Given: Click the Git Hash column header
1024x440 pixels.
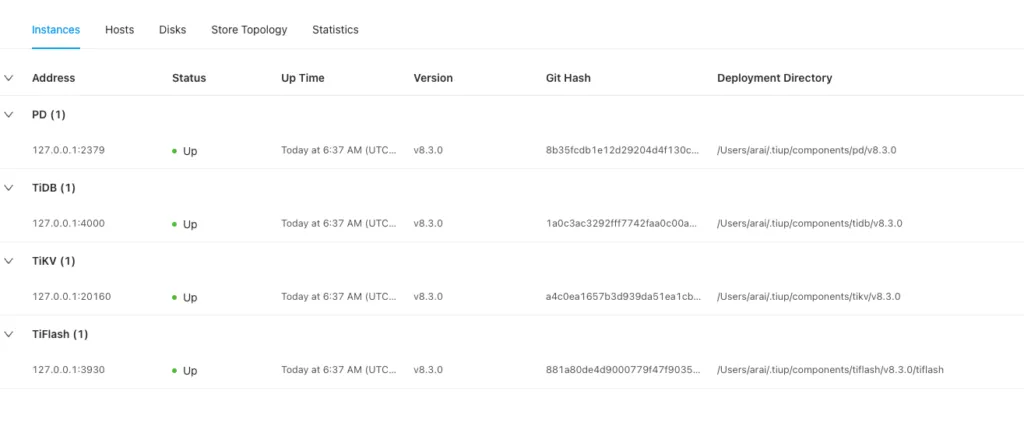Looking at the screenshot, I should point(568,78).
